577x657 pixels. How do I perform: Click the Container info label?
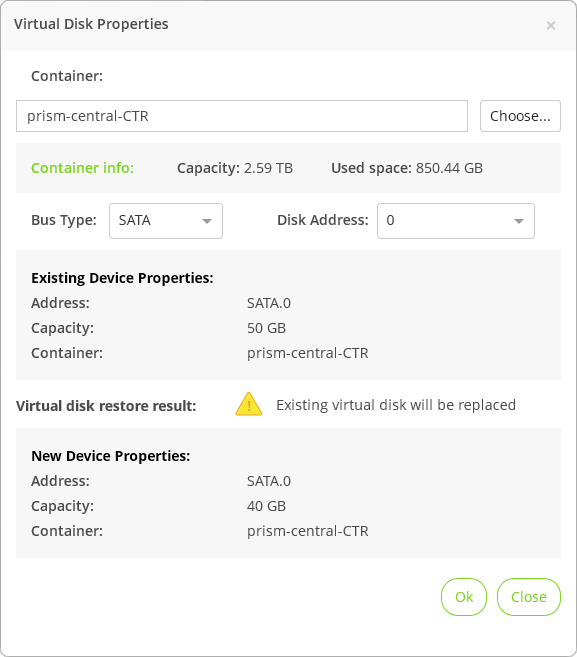[x=83, y=168]
